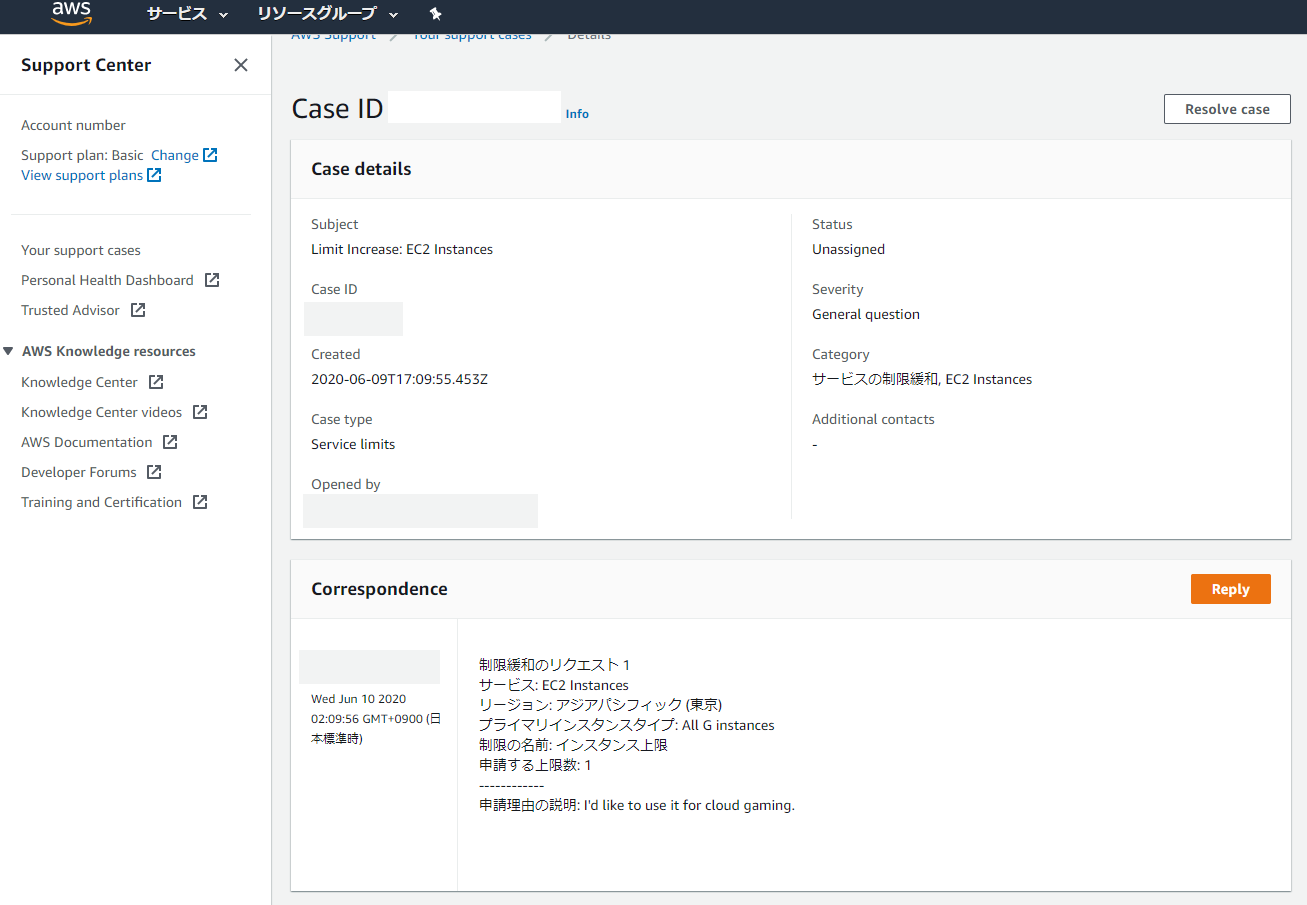Click external icon next to Change

(210, 155)
